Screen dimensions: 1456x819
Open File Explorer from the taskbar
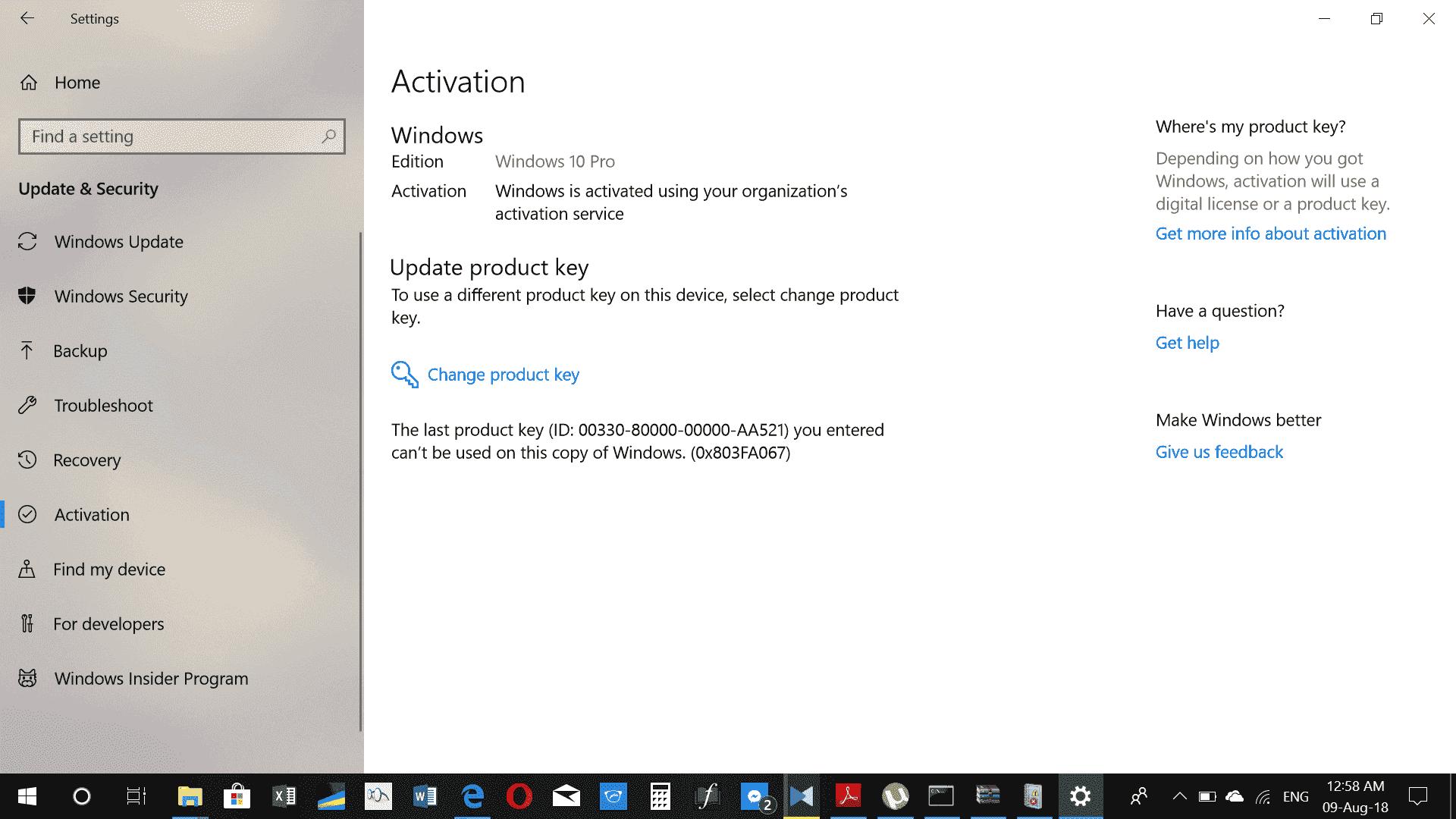point(190,796)
